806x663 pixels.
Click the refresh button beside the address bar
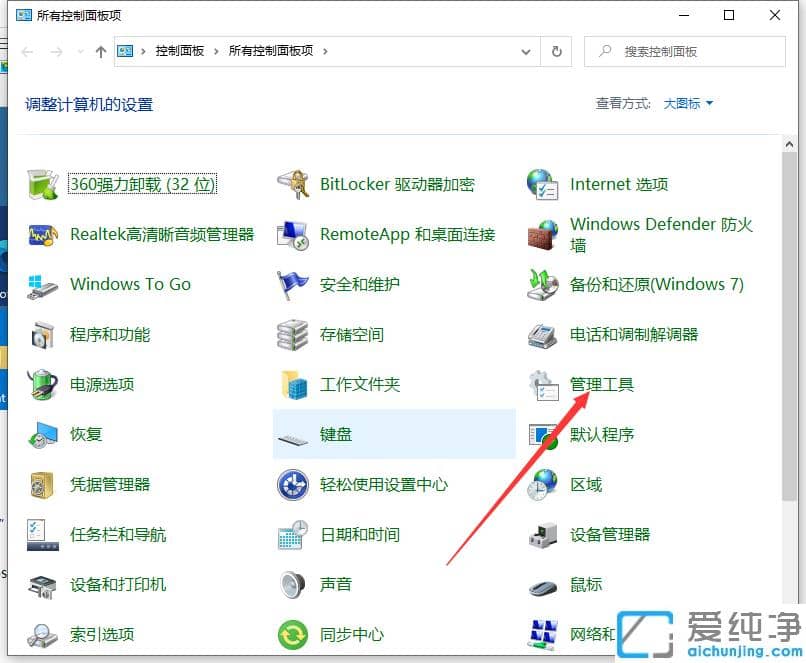(x=557, y=51)
